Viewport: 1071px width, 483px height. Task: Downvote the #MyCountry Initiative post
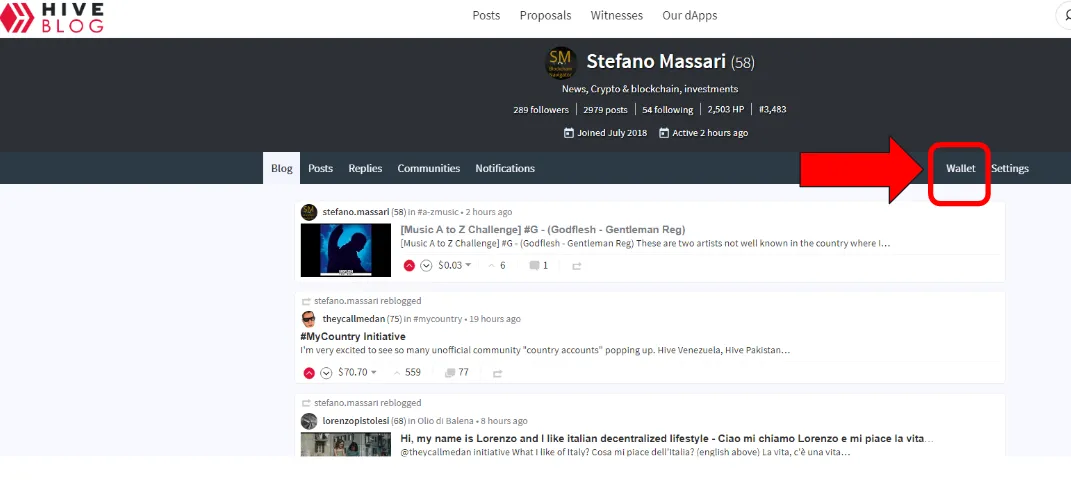pos(326,373)
